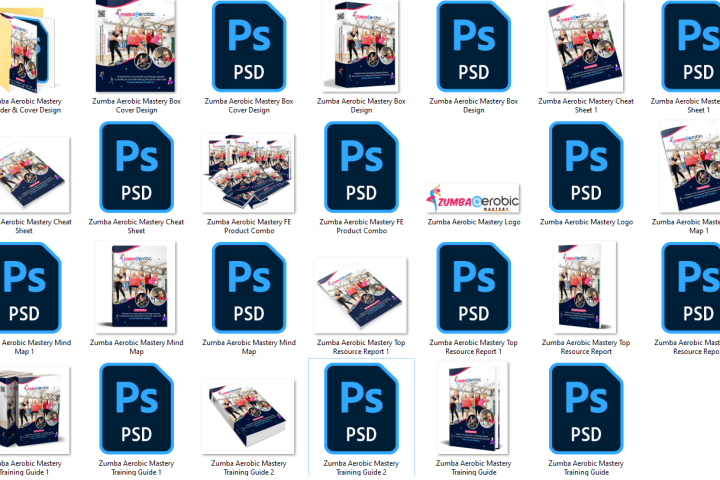This screenshot has height=480, width=720.
Task: Select the Box Design PSD file icon
Action: click(x=473, y=46)
